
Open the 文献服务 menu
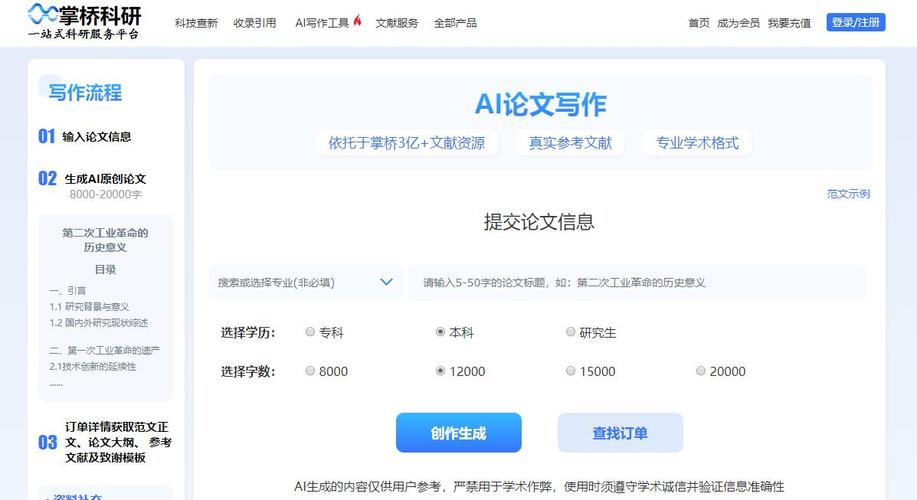click(397, 23)
